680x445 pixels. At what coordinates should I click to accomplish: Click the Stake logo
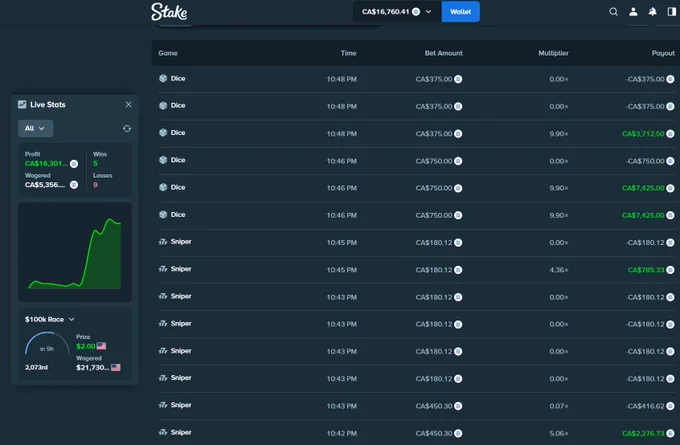[x=169, y=12]
